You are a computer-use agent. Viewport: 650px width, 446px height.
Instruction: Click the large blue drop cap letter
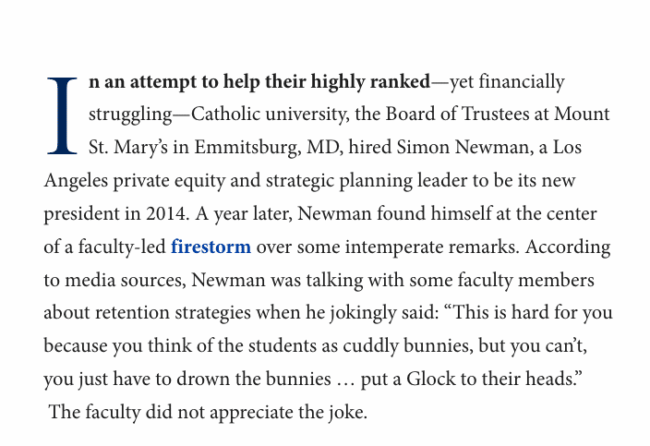pyautogui.click(x=62, y=115)
